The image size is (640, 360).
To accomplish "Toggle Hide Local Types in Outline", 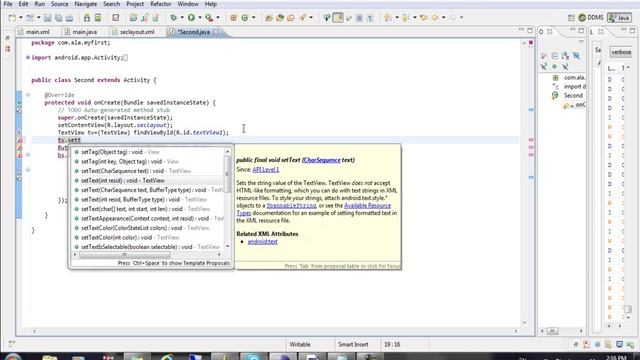I will pyautogui.click(x=565, y=66).
